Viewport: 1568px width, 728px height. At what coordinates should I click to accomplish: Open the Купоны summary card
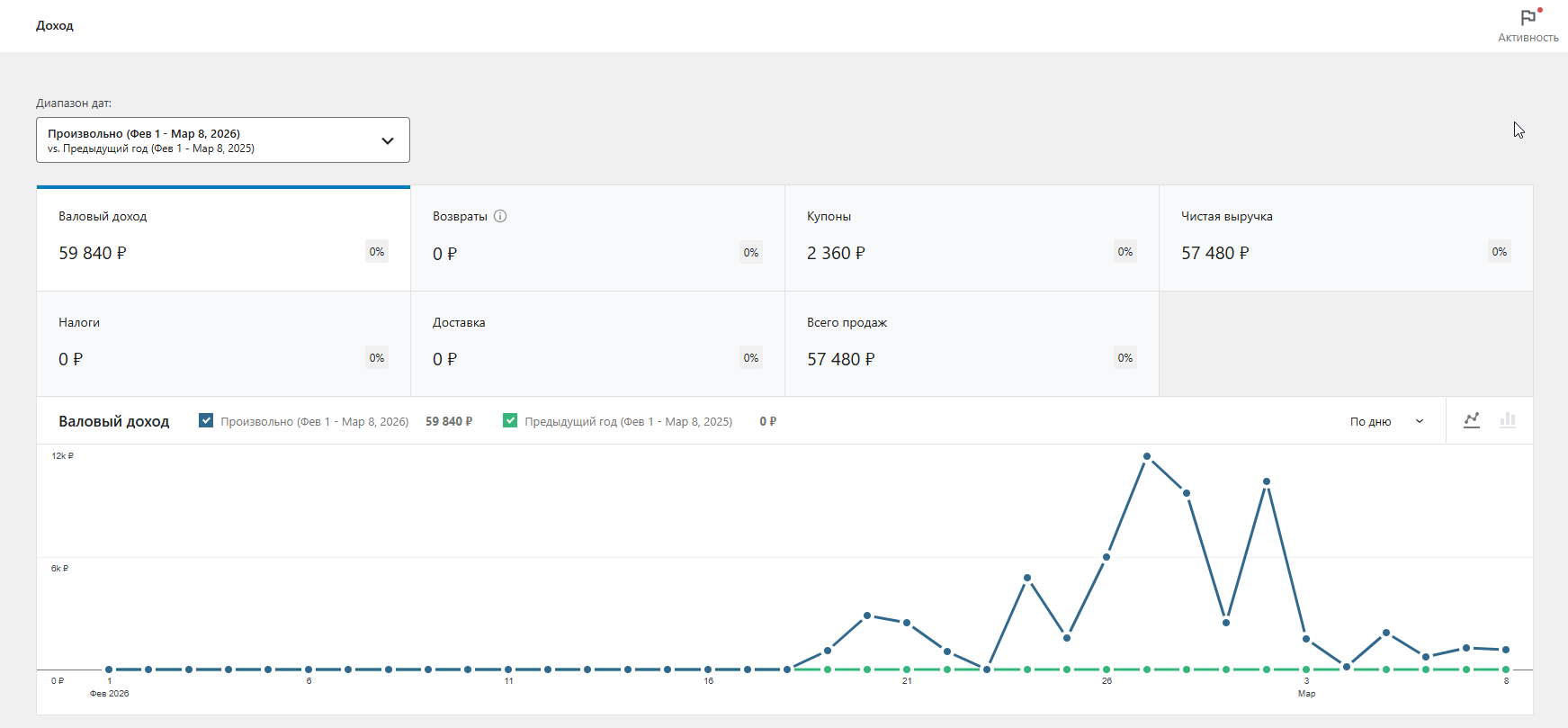972,238
